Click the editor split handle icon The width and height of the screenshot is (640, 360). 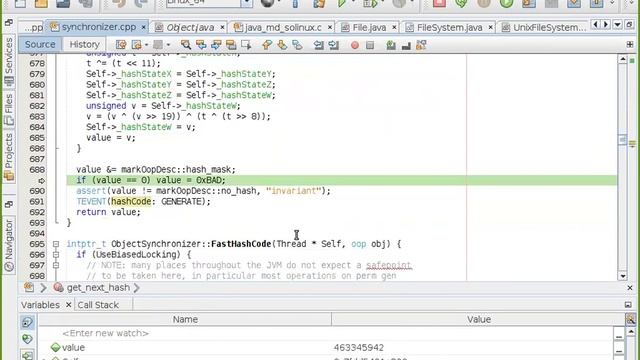pos(630,44)
